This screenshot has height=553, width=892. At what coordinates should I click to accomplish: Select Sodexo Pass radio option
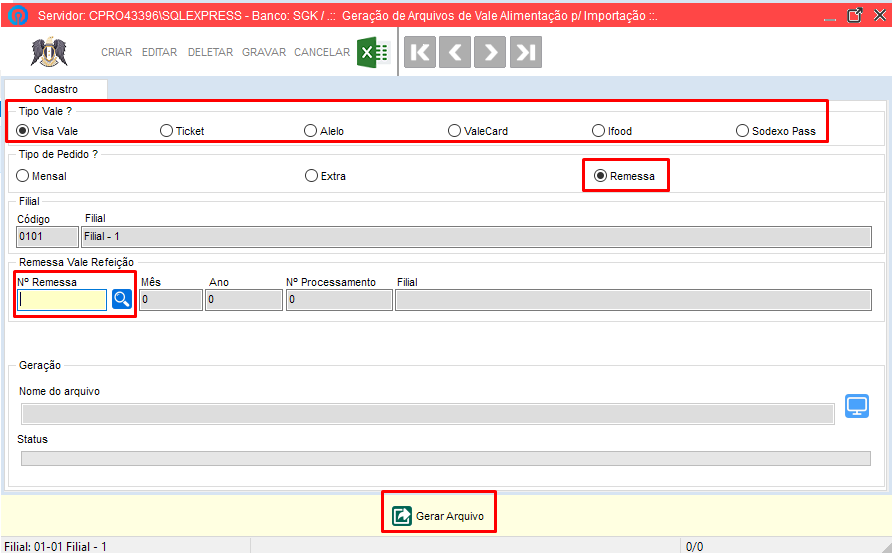point(776,131)
